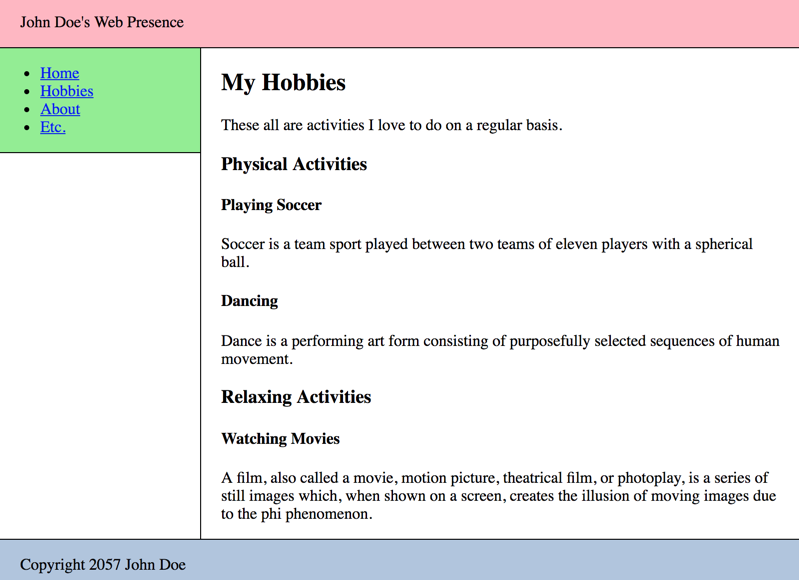Select the Playing Soccer subheading
This screenshot has width=799, height=580.
pos(271,205)
